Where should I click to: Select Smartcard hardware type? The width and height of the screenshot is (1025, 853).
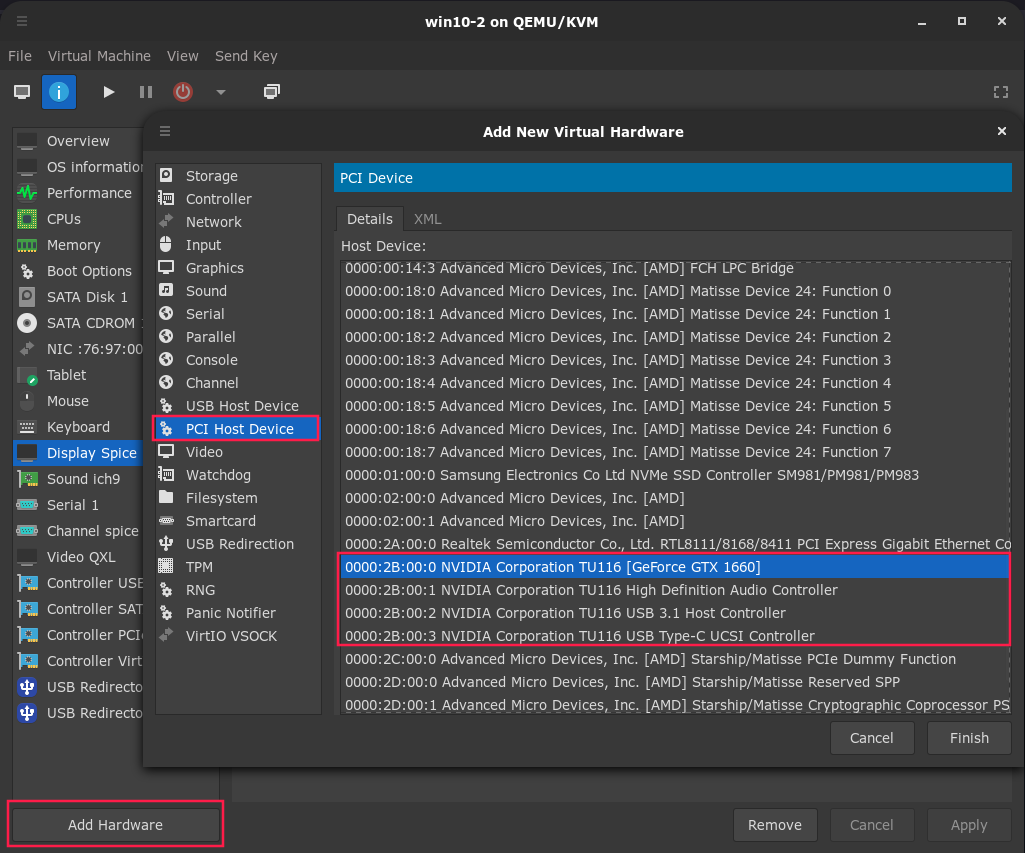[x=239, y=521]
